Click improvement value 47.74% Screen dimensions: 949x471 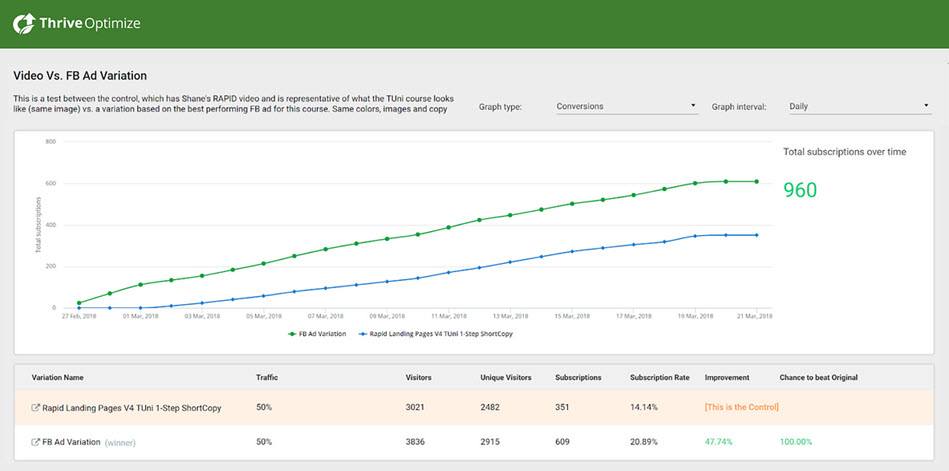tap(718, 442)
